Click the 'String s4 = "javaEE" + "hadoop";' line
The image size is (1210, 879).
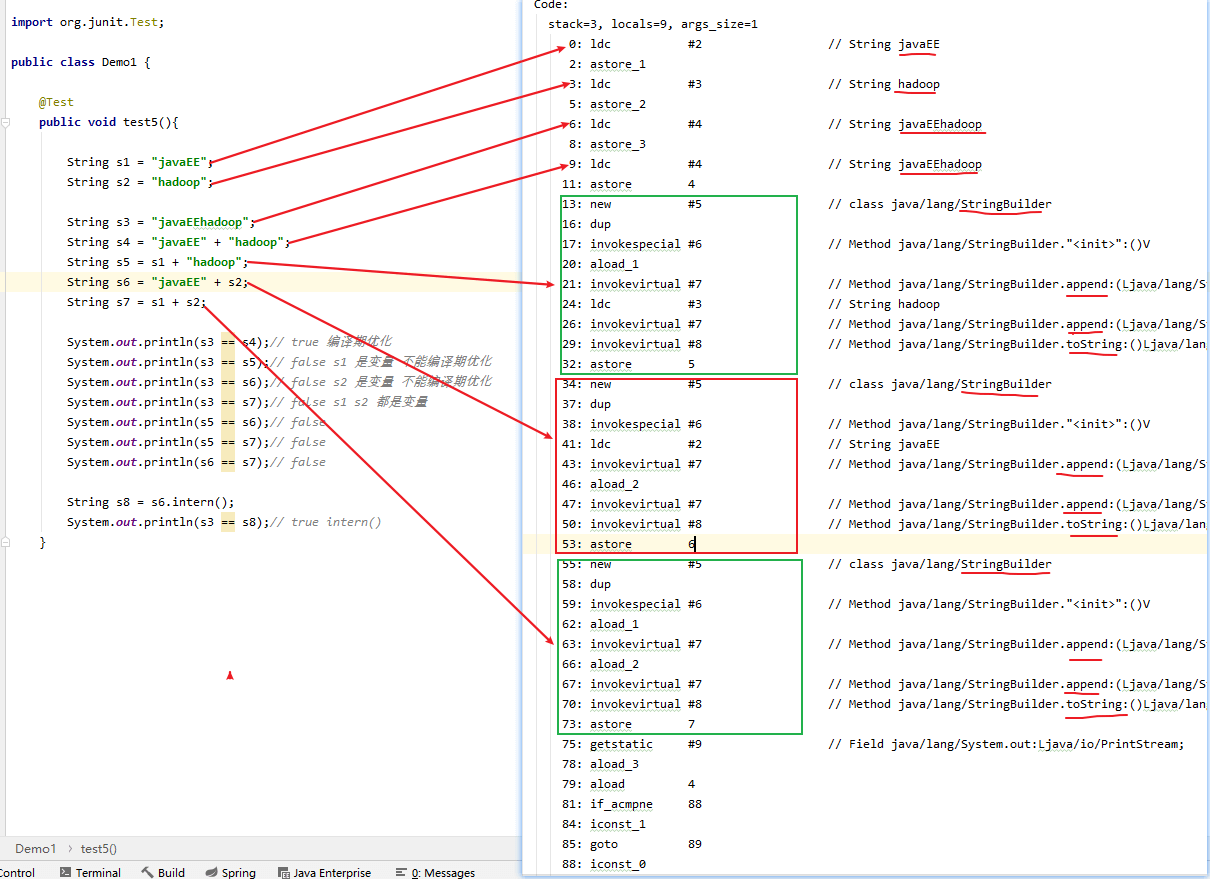click(178, 242)
